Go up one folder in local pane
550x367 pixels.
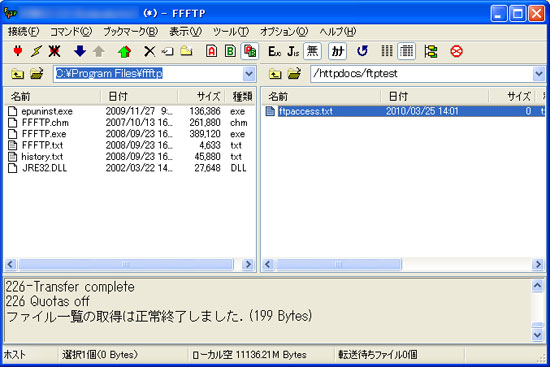18,74
